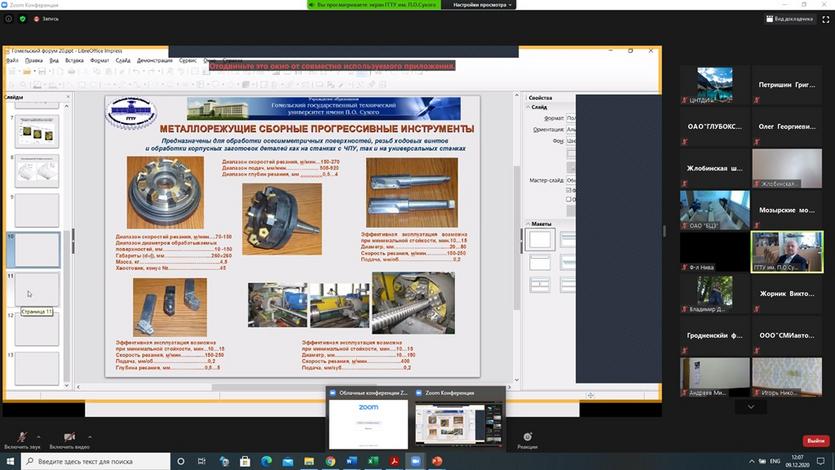Viewport: 835px width, 470px height.
Task: Start camera via Включить видео icon
Action: [69, 437]
